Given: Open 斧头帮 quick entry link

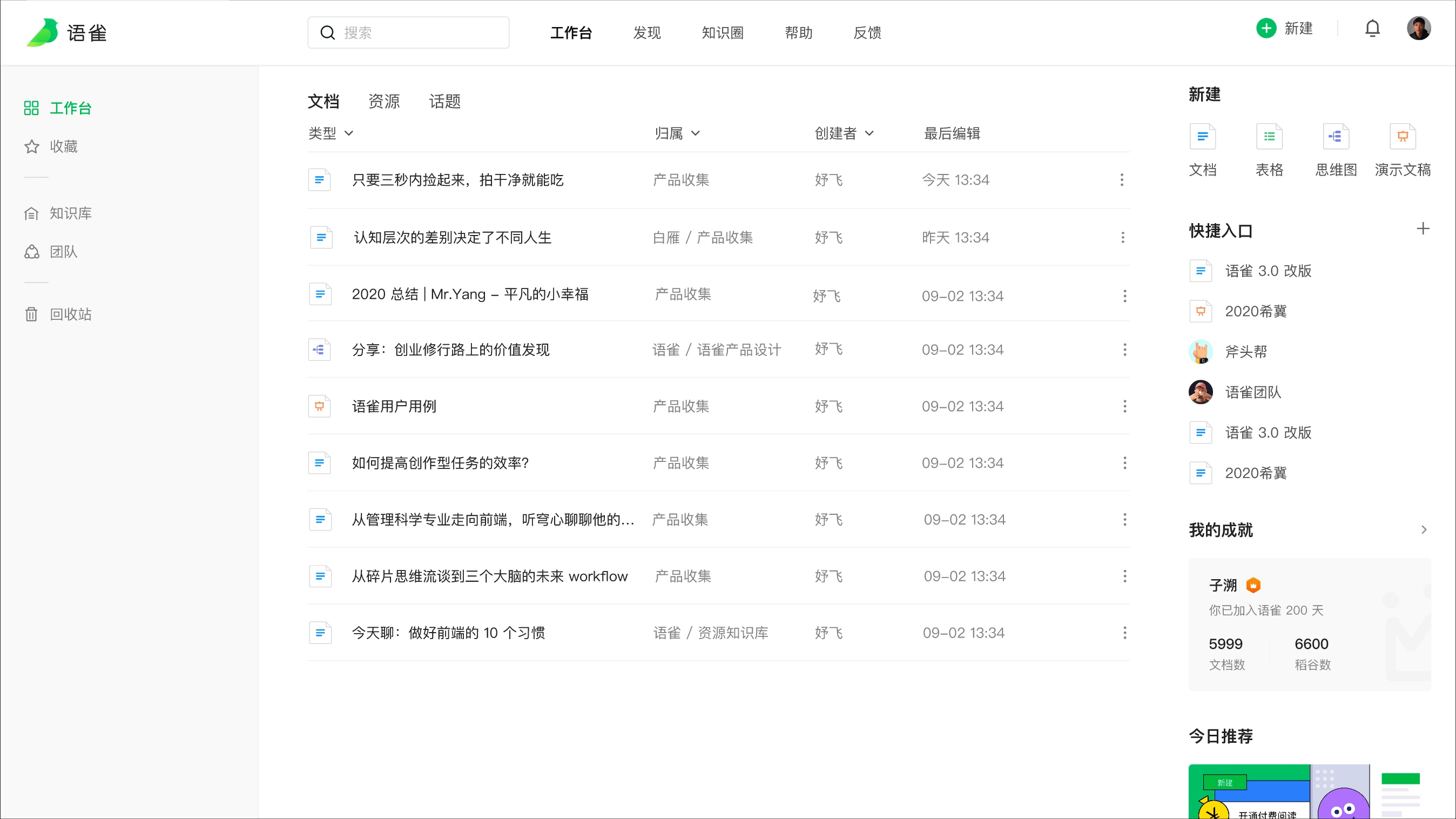Looking at the screenshot, I should point(1245,352).
